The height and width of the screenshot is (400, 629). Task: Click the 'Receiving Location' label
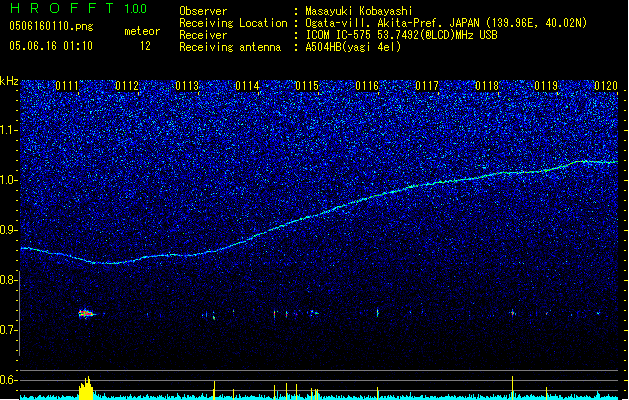(233, 23)
